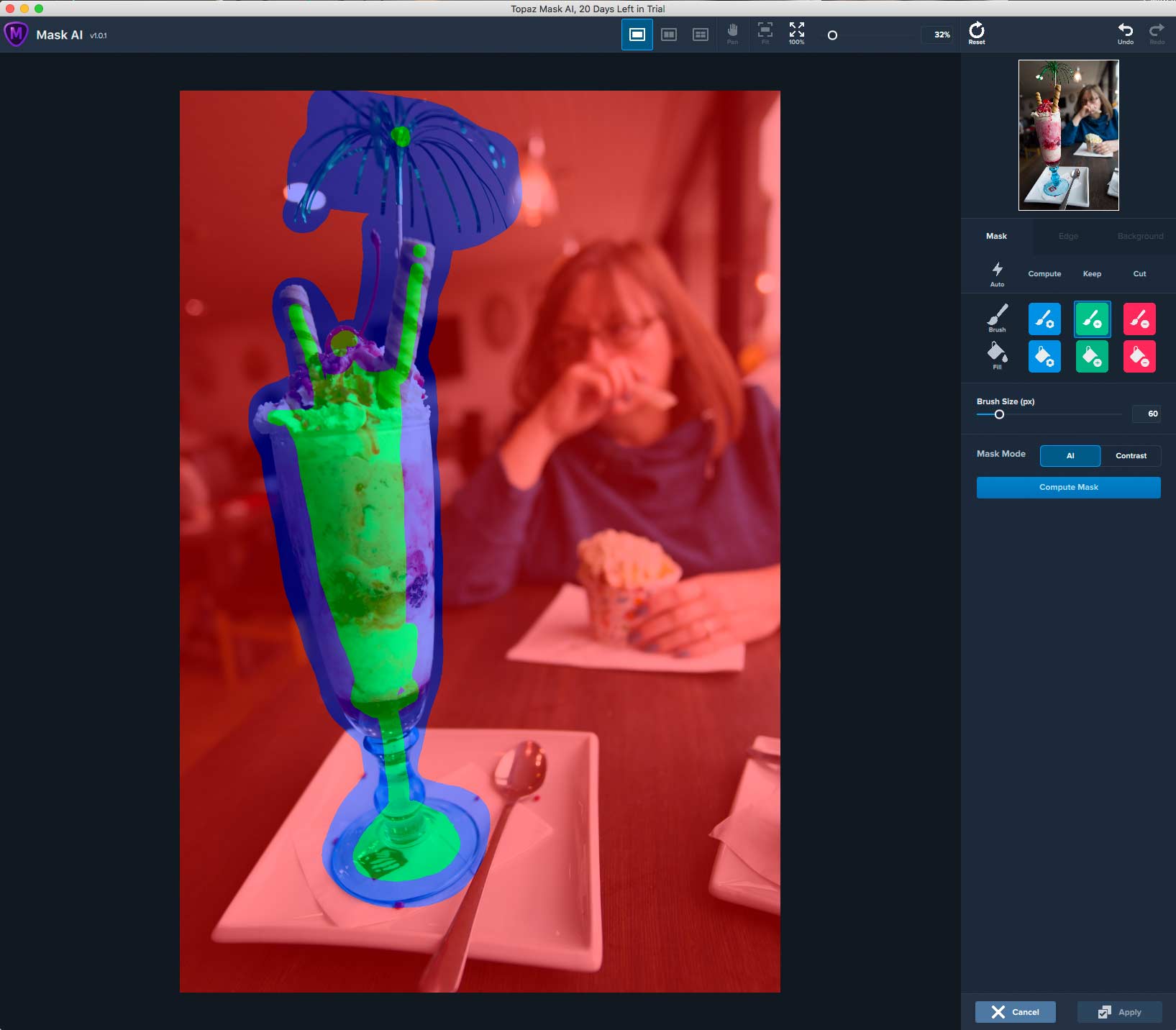Click the Brush Size slider handle

point(999,414)
